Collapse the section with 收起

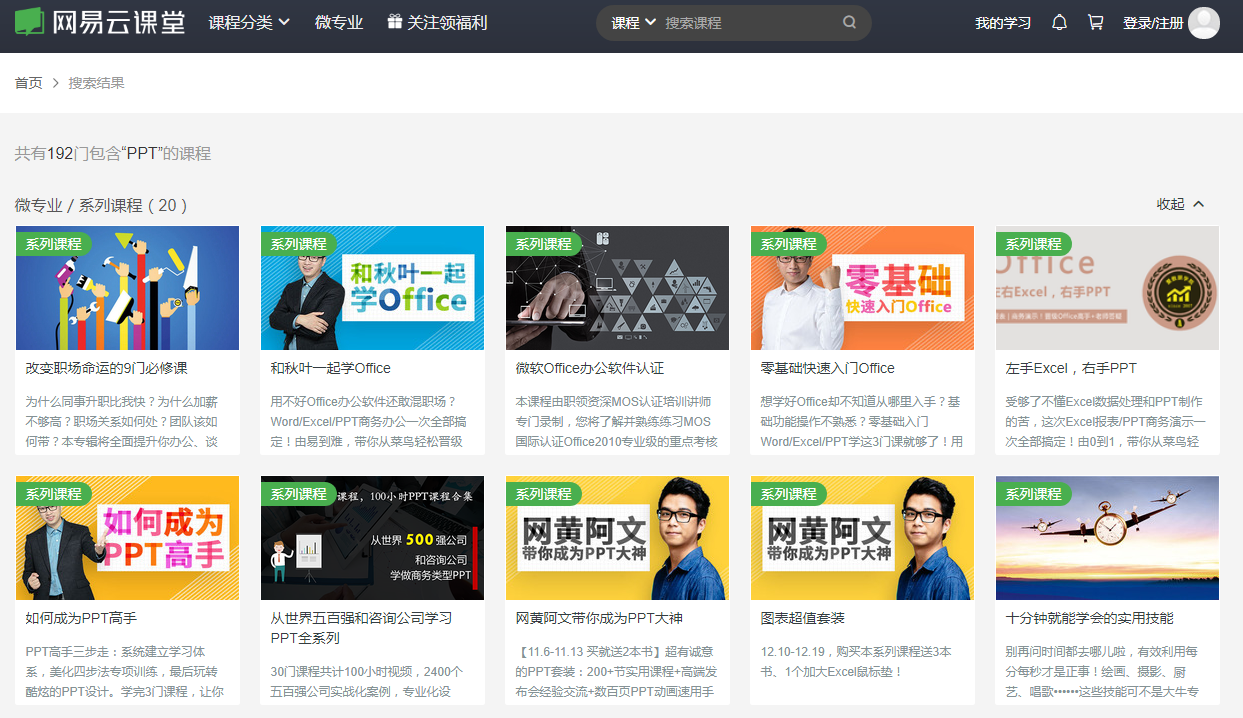point(1181,204)
